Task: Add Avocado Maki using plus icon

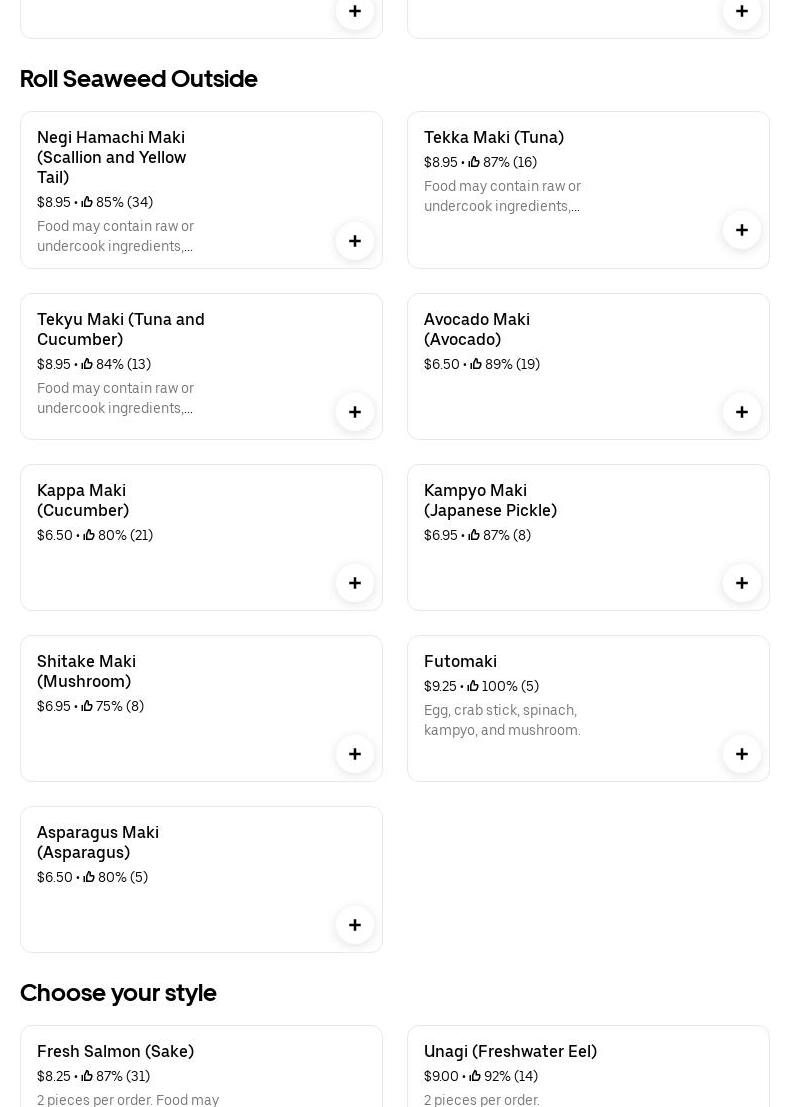Action: pos(742,412)
